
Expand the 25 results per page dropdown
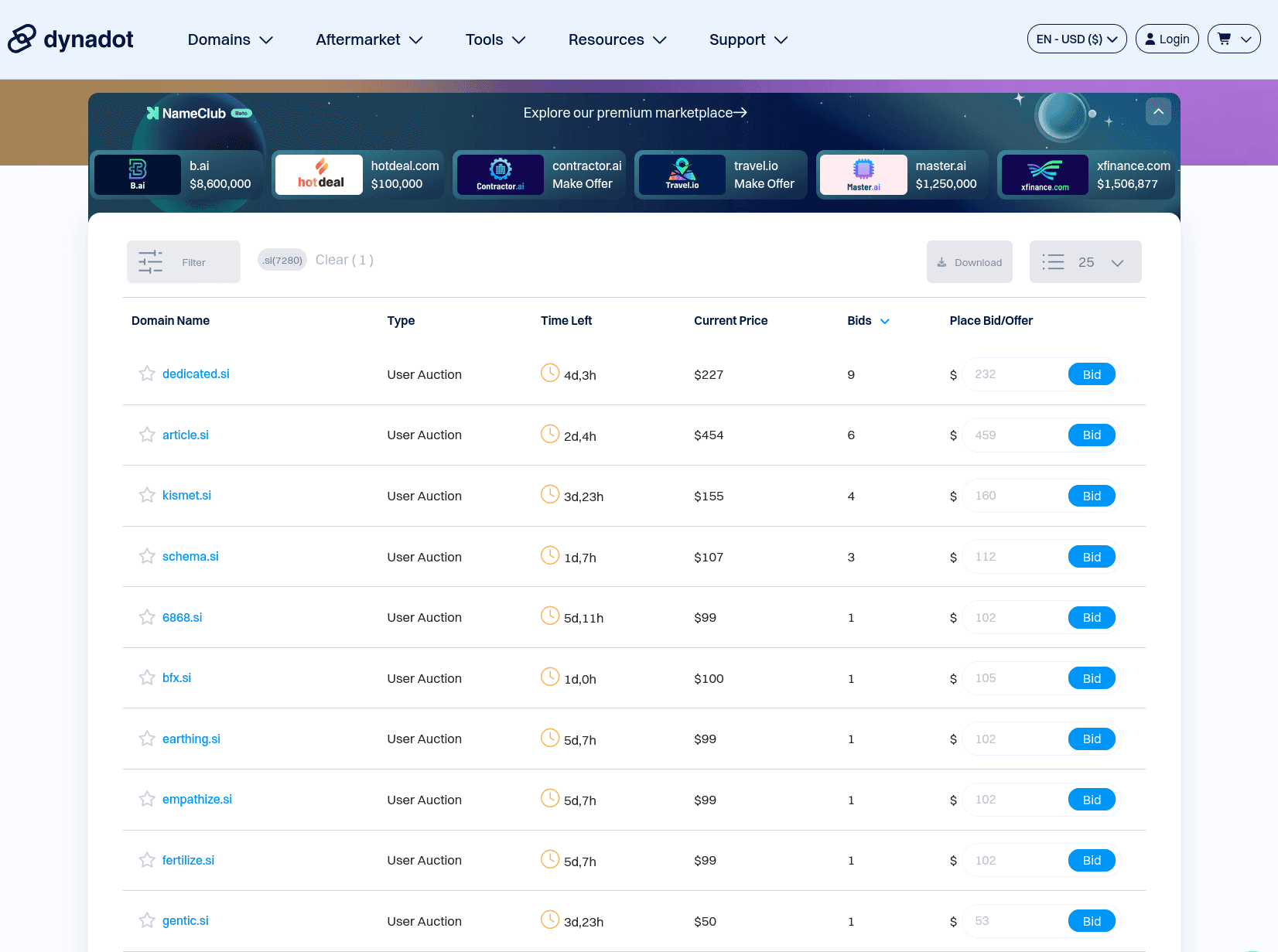(1085, 262)
